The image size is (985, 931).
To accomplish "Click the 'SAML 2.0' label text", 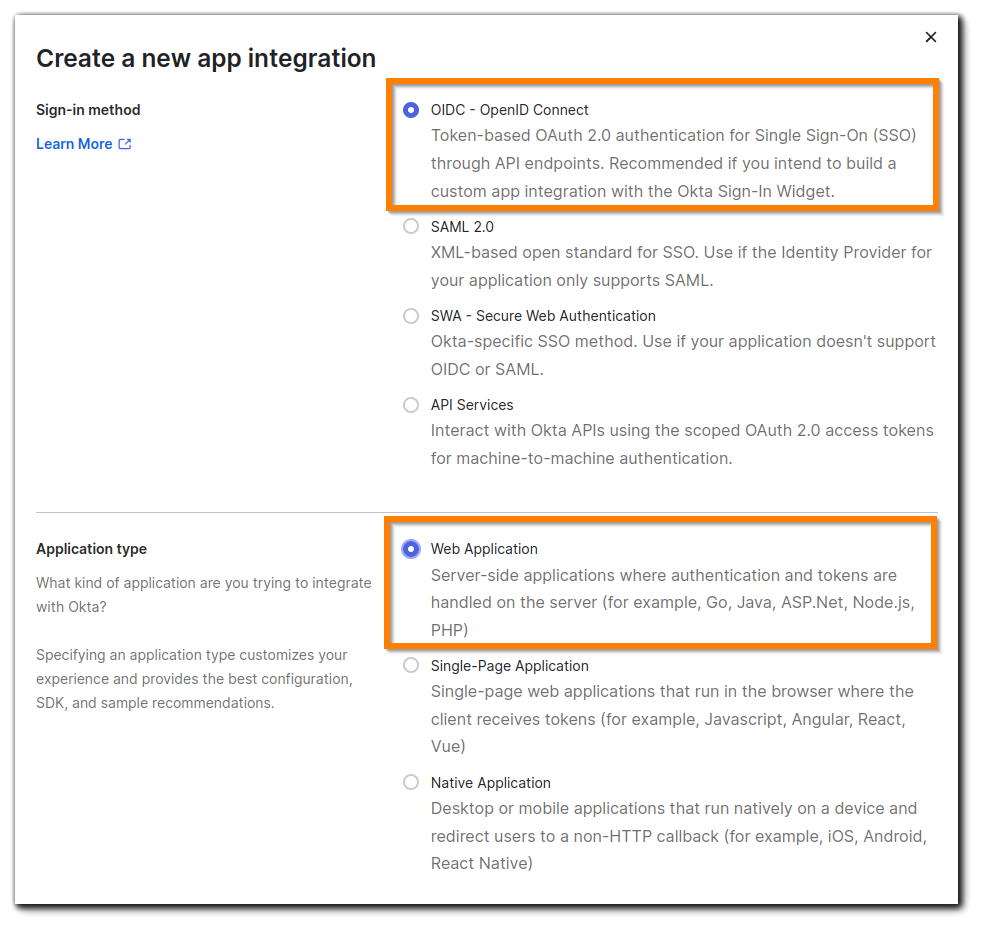I will click(x=462, y=227).
